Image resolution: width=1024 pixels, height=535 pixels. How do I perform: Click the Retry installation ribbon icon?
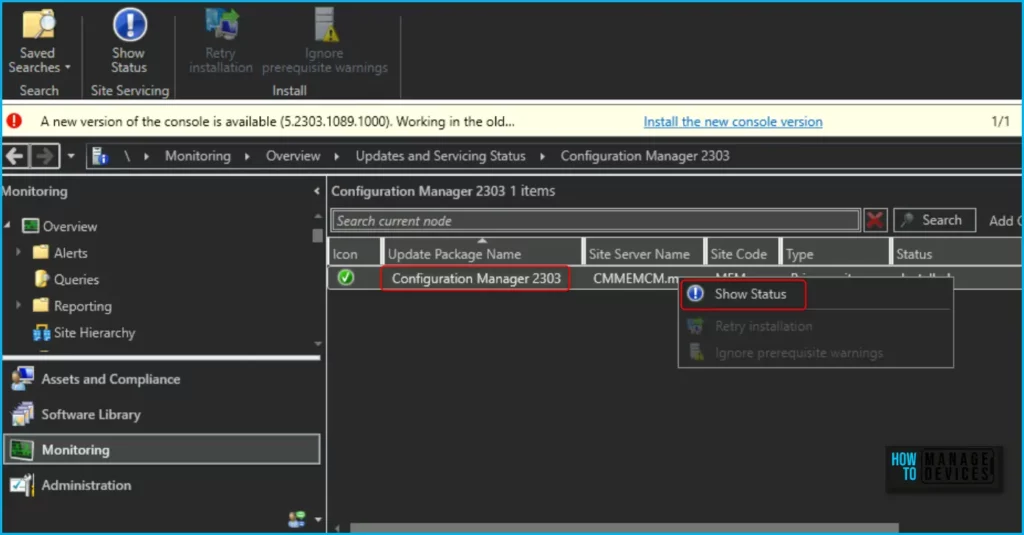pos(221,24)
